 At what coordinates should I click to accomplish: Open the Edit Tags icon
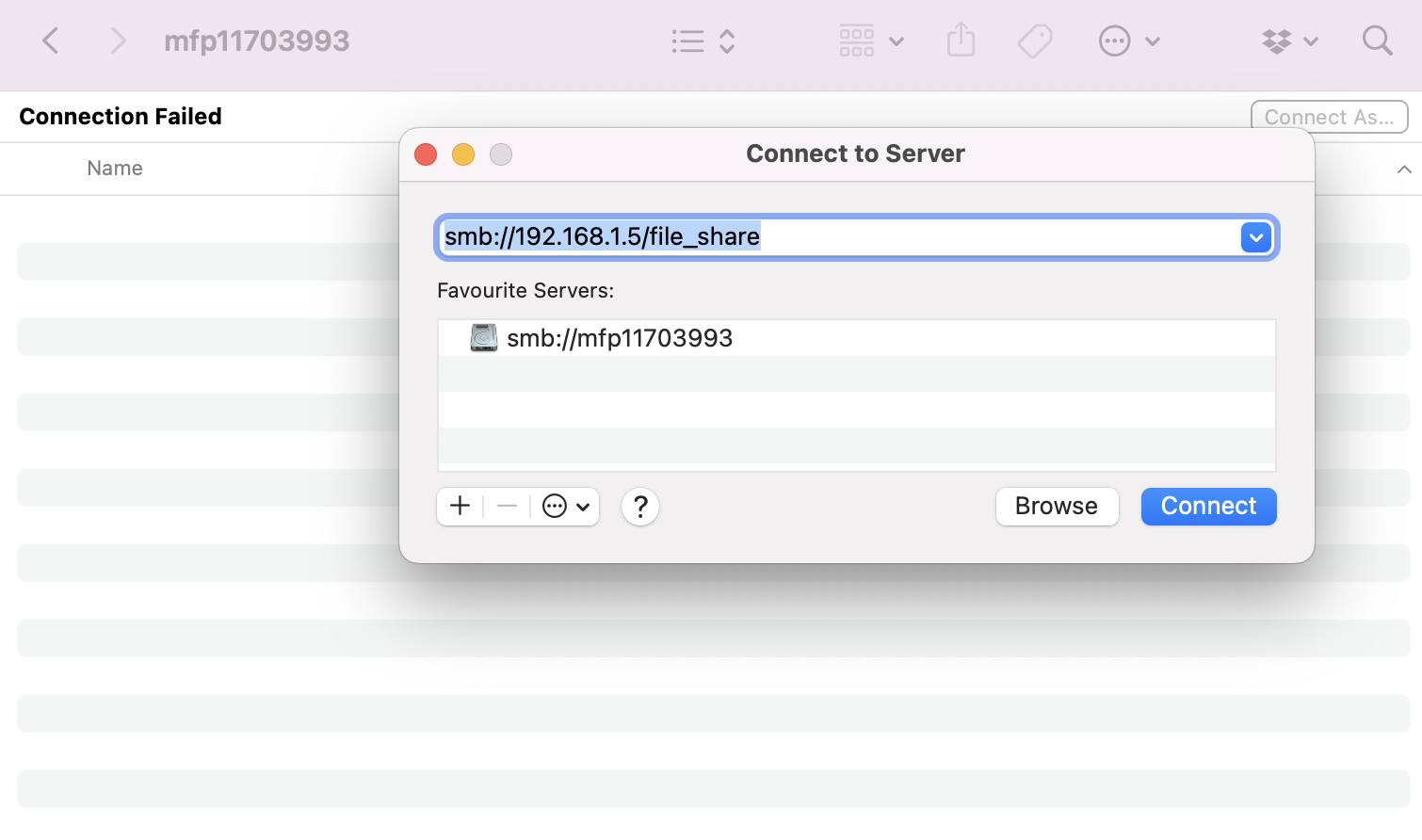(x=1035, y=41)
